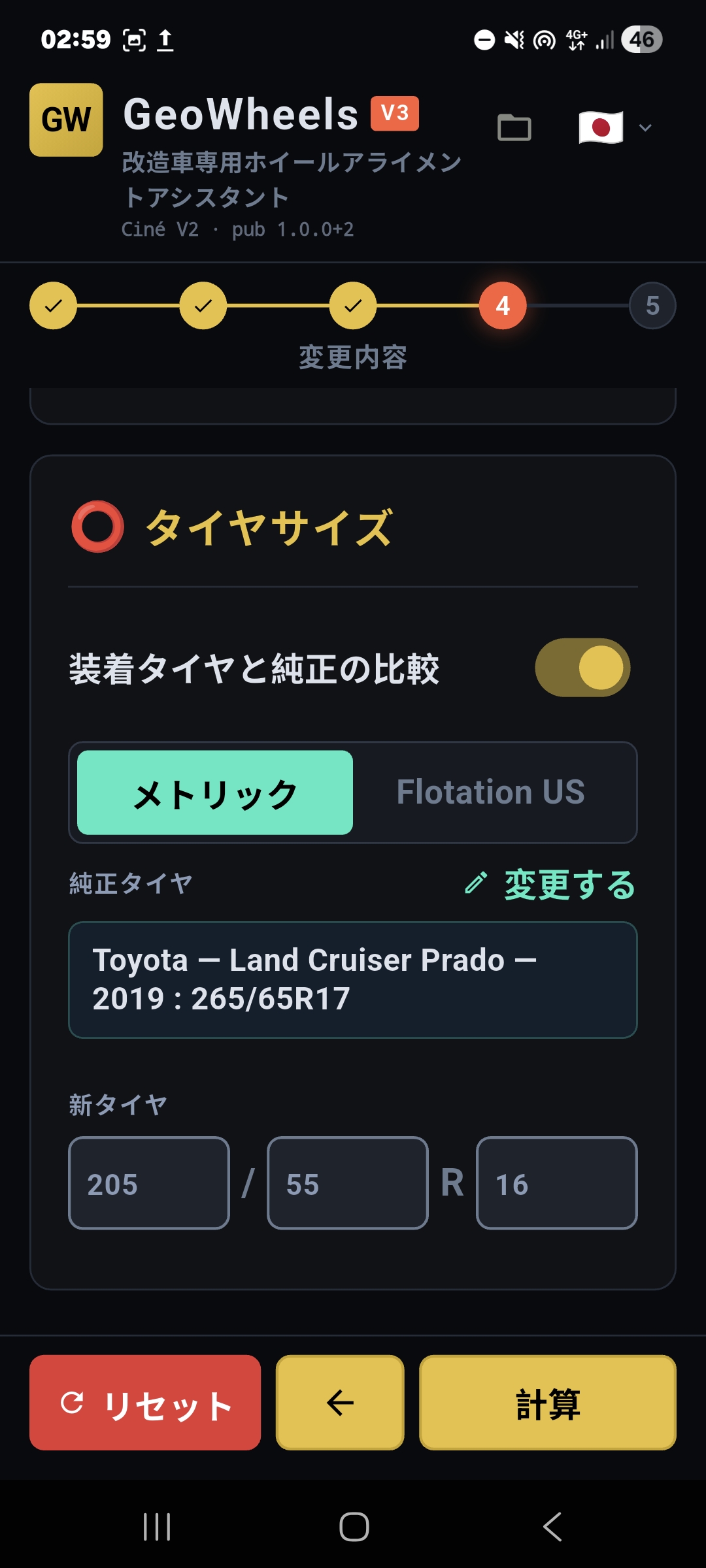
Task: Tap the red tire ring icon
Action: pos(97,527)
